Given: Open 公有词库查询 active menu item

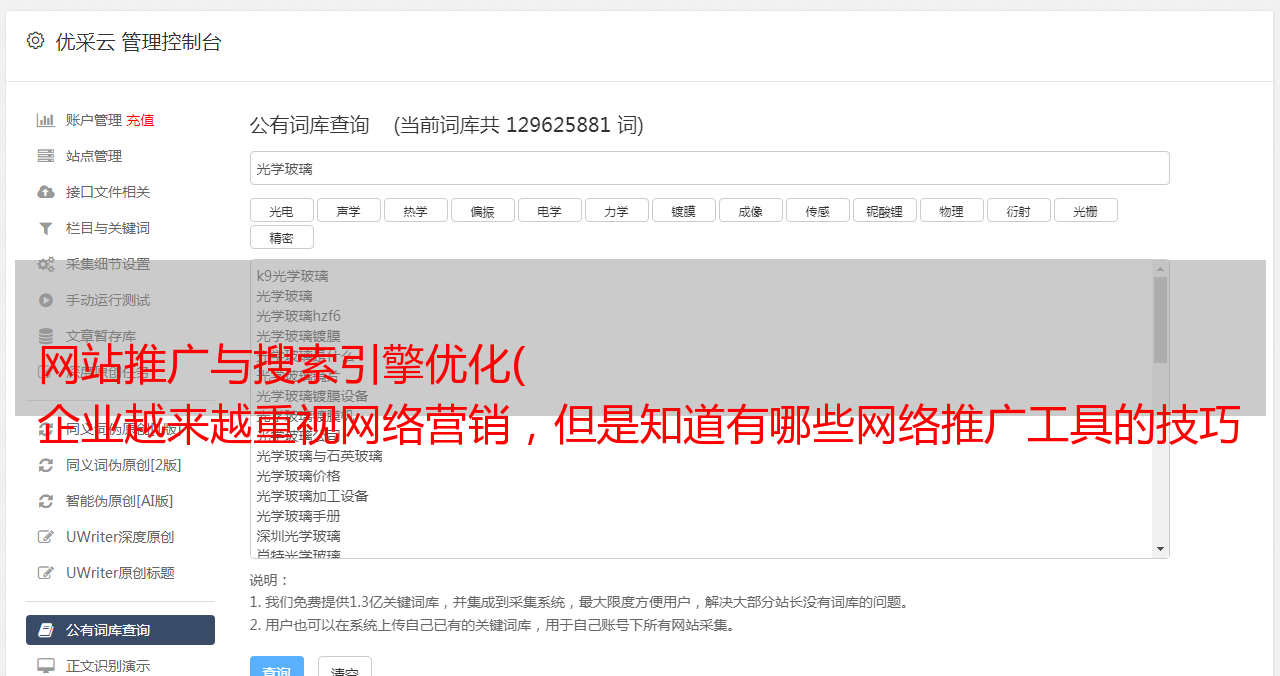Looking at the screenshot, I should tap(120, 630).
